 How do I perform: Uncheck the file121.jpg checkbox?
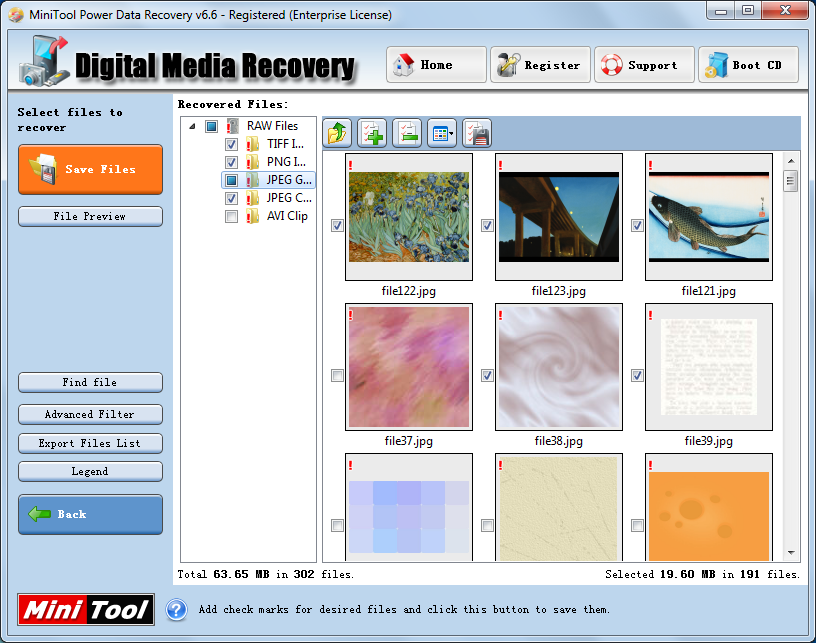point(637,225)
